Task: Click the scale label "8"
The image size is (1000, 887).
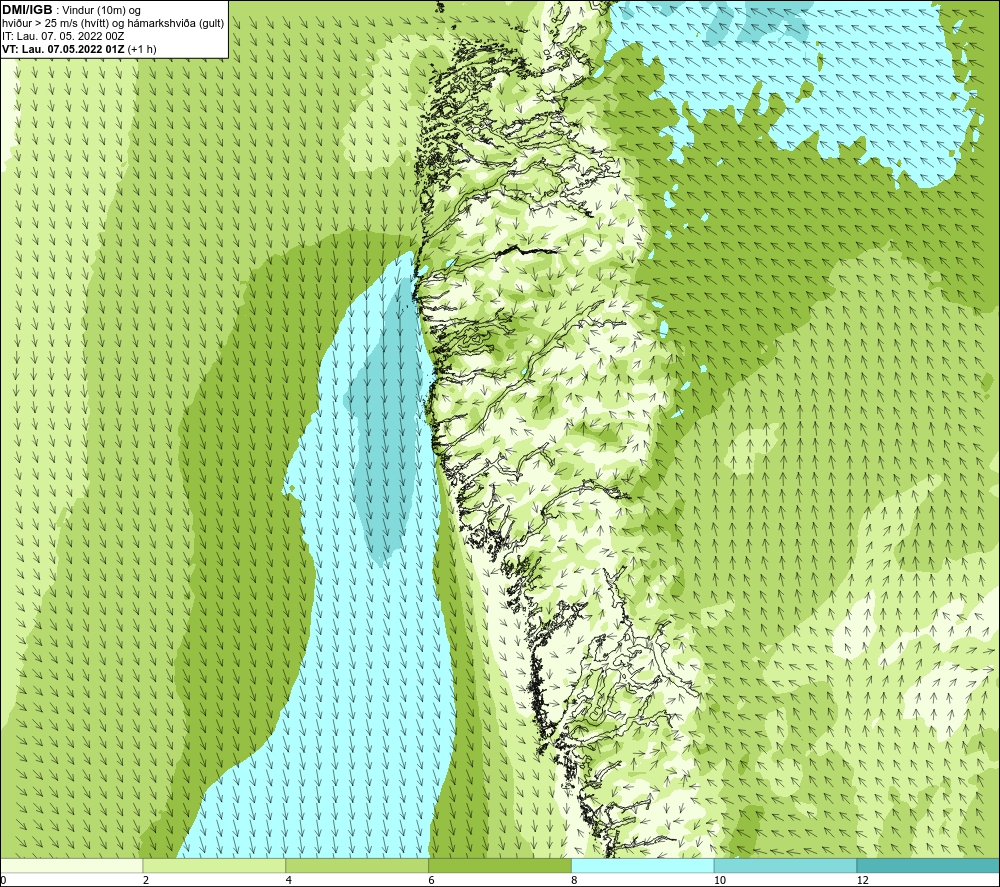Action: pos(575,881)
